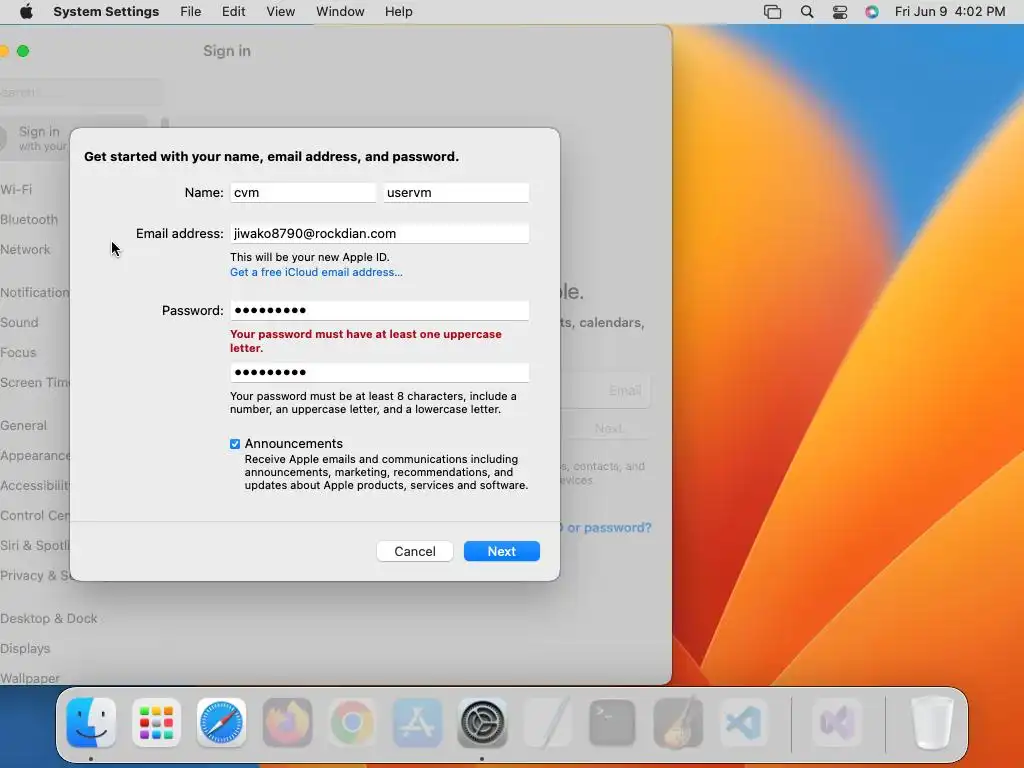Viewport: 1024px width, 768px height.
Task: Click Get a free iCloud email address
Action: (316, 272)
